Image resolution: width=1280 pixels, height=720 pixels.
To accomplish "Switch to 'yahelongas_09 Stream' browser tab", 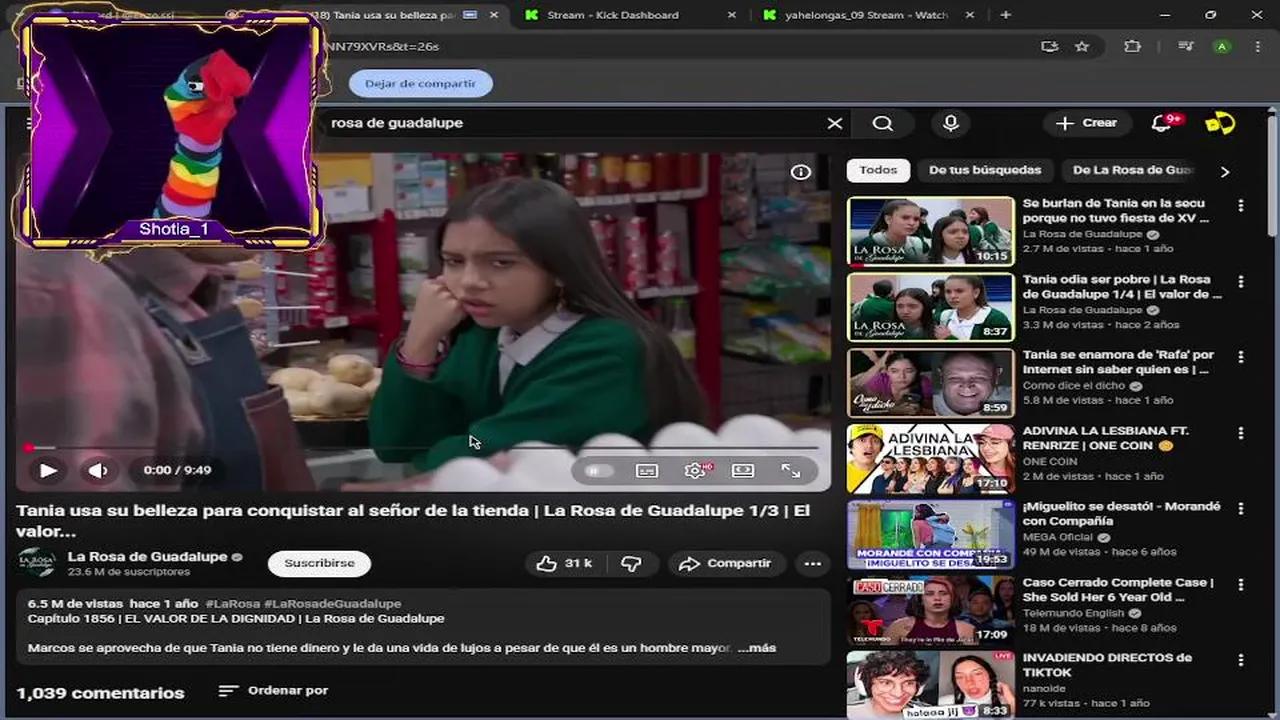I will coord(866,15).
